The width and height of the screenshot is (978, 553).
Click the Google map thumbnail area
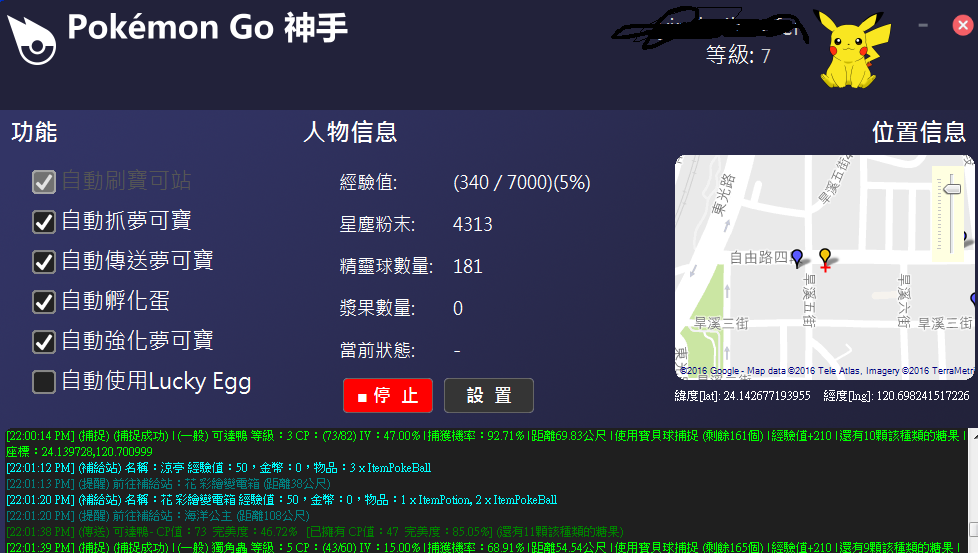point(825,267)
